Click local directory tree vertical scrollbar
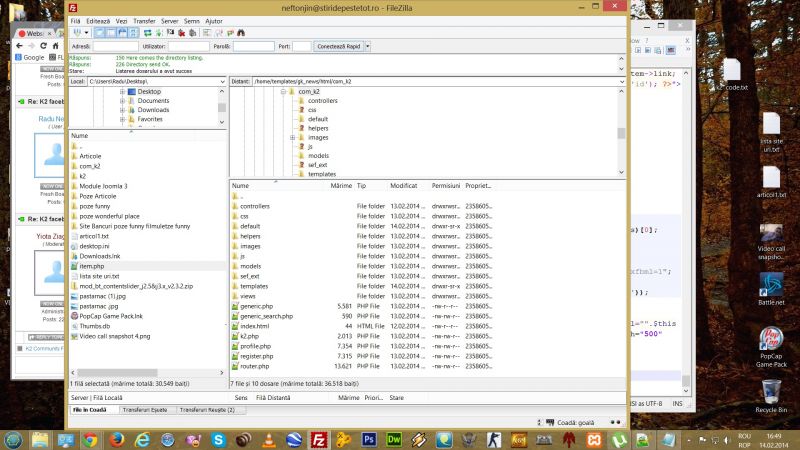800x450 pixels. (221, 107)
